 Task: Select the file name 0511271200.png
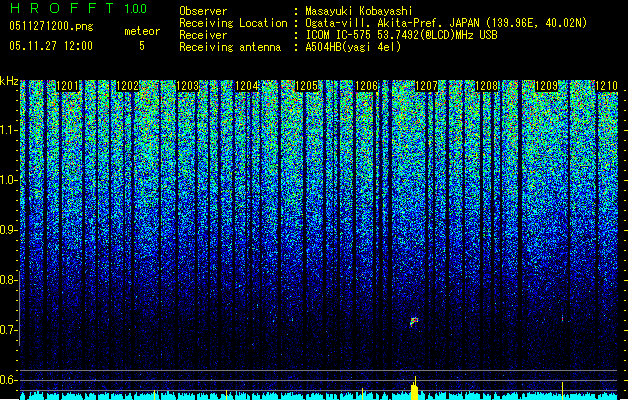pos(51,26)
